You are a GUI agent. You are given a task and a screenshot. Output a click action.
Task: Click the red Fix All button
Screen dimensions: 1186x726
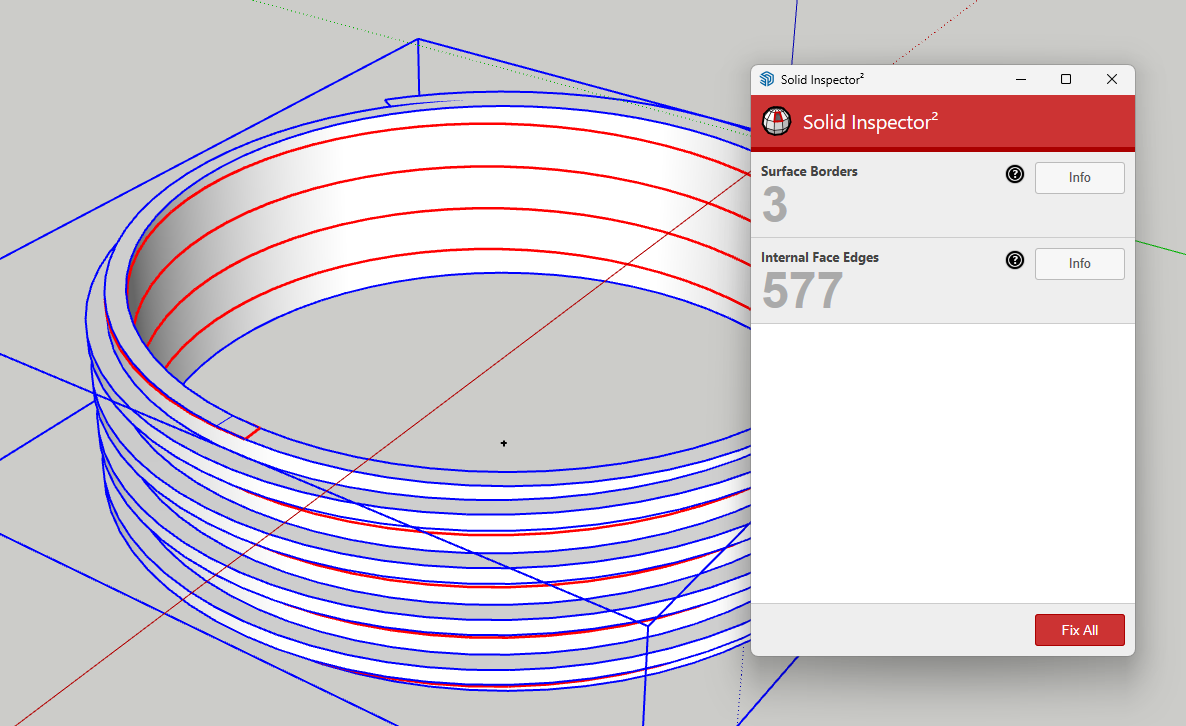pyautogui.click(x=1079, y=630)
